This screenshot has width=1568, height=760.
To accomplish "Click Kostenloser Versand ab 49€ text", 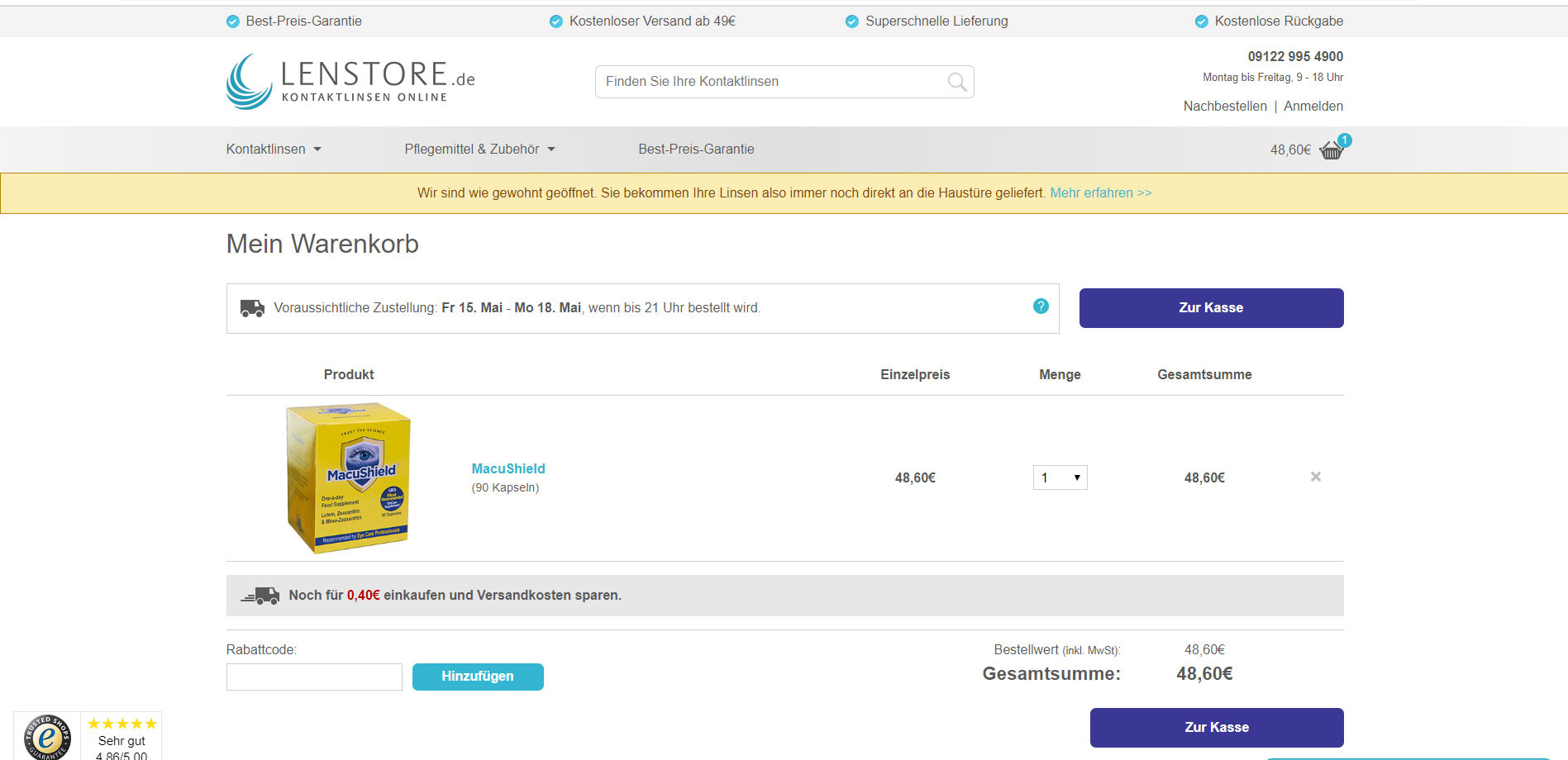I will [652, 21].
